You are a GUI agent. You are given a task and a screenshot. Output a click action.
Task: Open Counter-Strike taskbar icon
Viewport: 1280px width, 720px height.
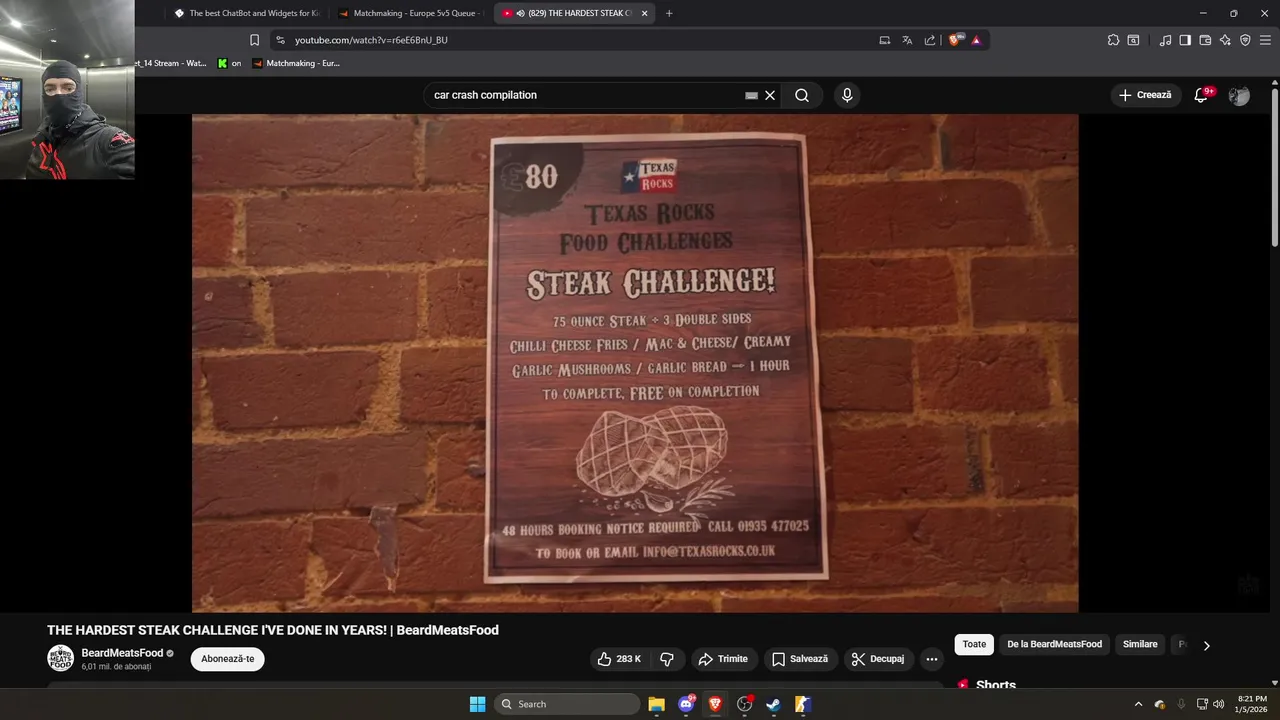(802, 704)
